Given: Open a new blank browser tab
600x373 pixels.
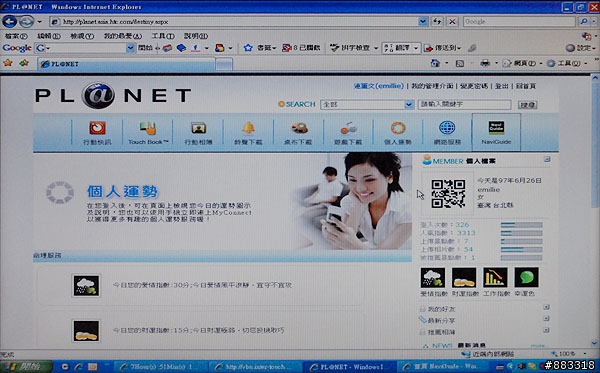Looking at the screenshot, I should coord(224,64).
